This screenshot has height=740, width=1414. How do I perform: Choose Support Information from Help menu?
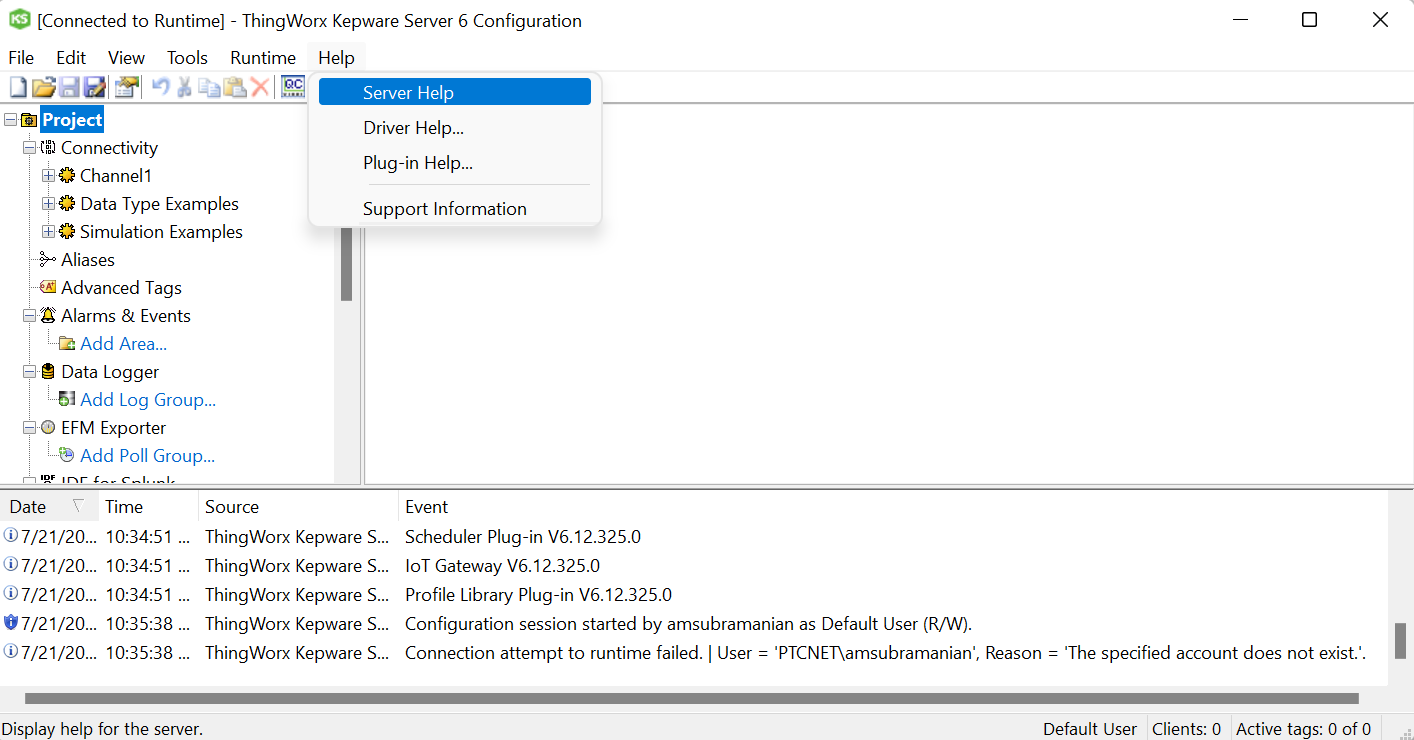444,208
